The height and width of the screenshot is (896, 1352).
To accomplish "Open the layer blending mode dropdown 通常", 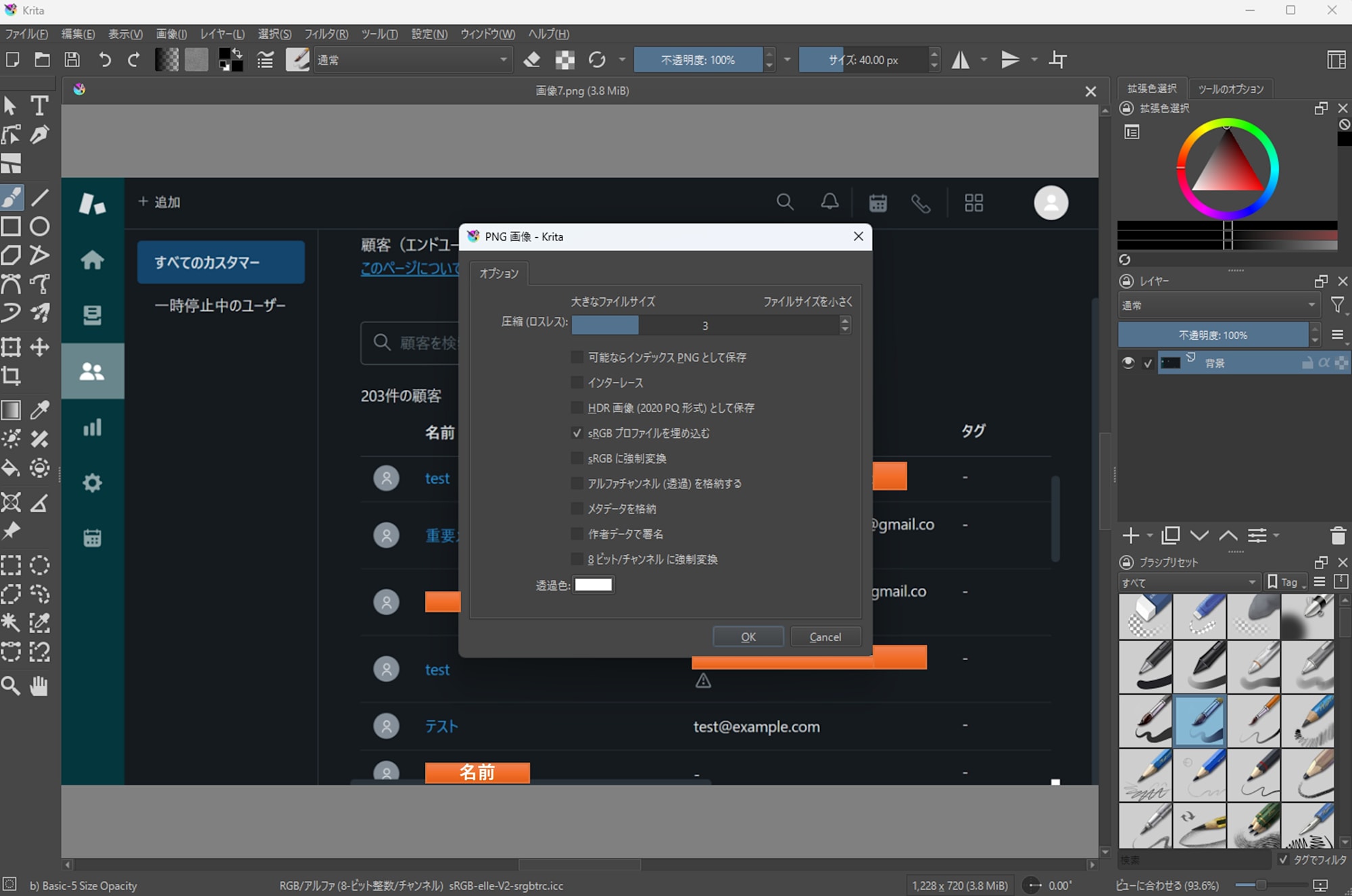I will 1218,305.
